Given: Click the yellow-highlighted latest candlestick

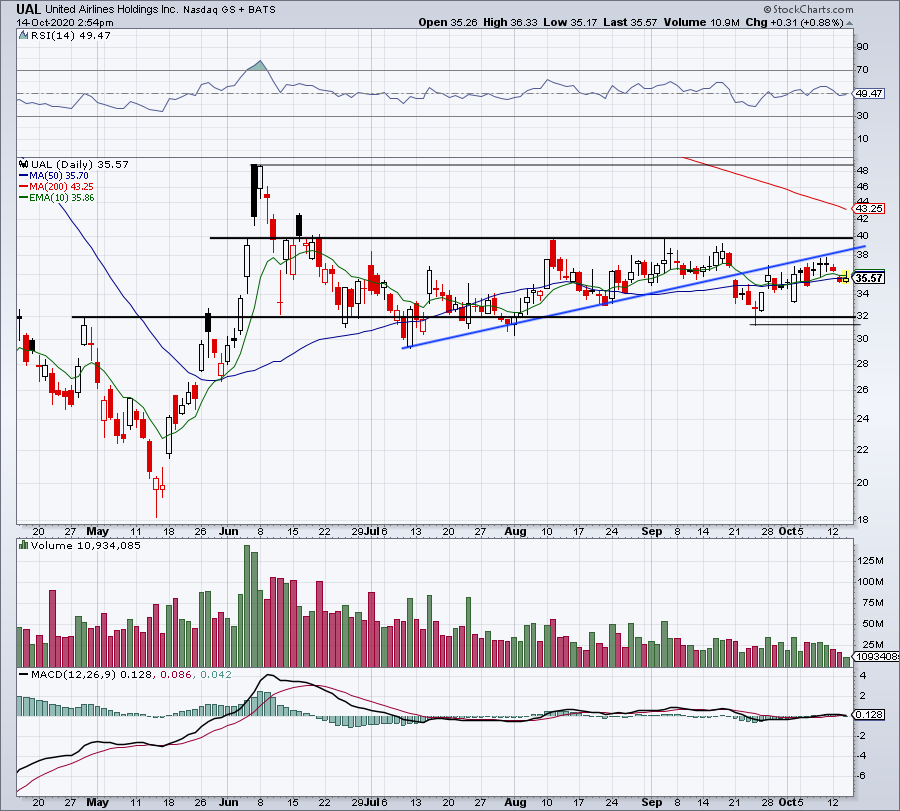Looking at the screenshot, I should tap(846, 277).
